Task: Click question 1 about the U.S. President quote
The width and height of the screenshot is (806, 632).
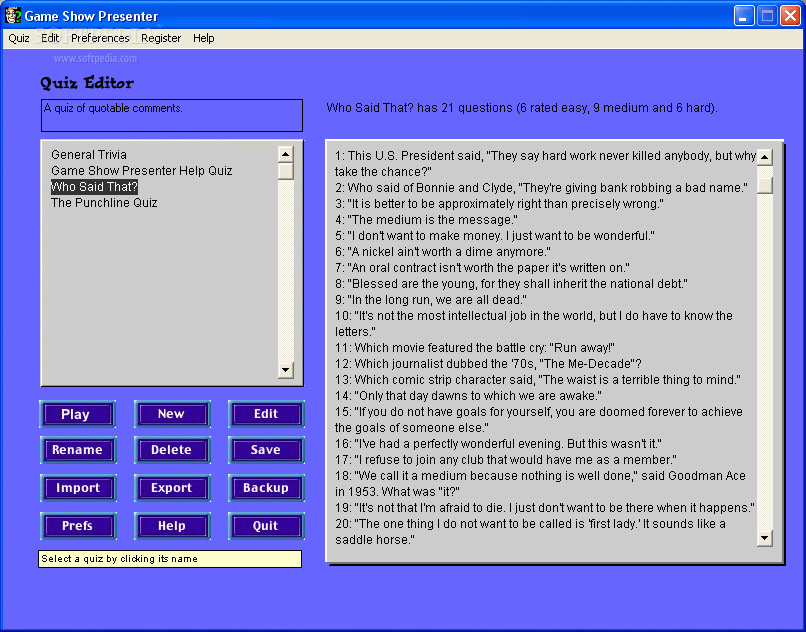Action: (x=545, y=164)
